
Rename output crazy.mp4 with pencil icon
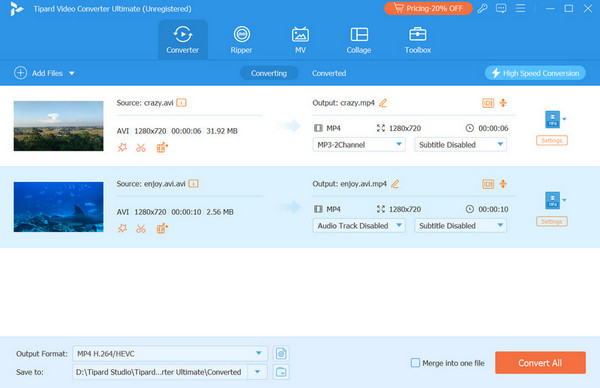point(383,103)
